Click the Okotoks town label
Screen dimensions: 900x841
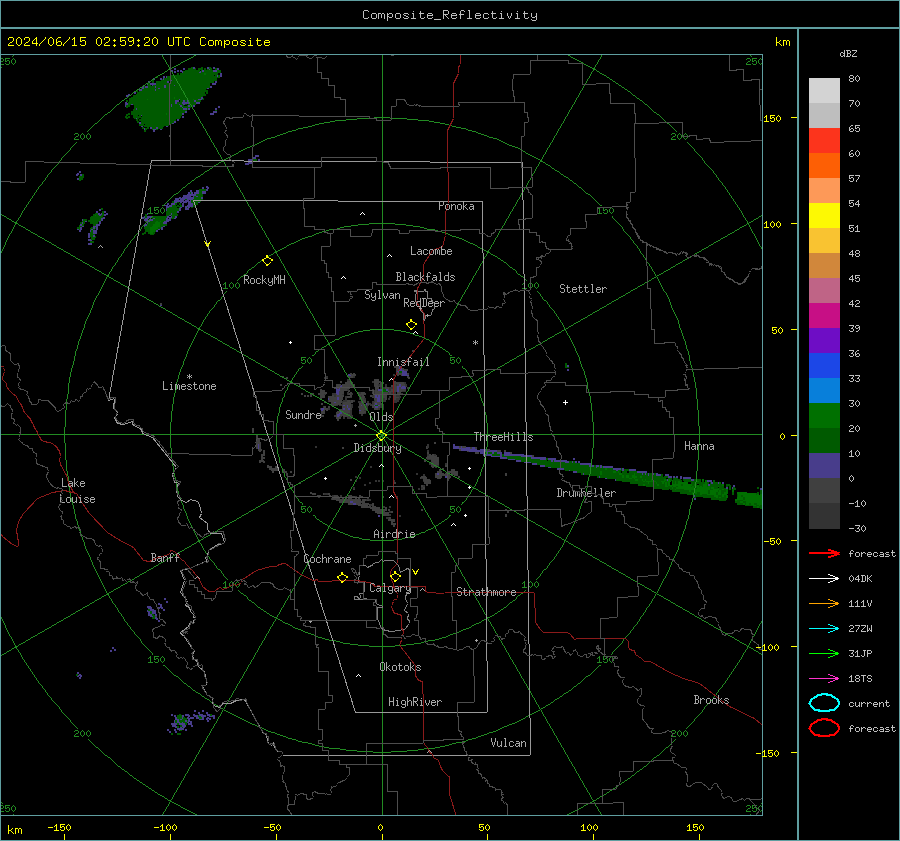point(400,667)
